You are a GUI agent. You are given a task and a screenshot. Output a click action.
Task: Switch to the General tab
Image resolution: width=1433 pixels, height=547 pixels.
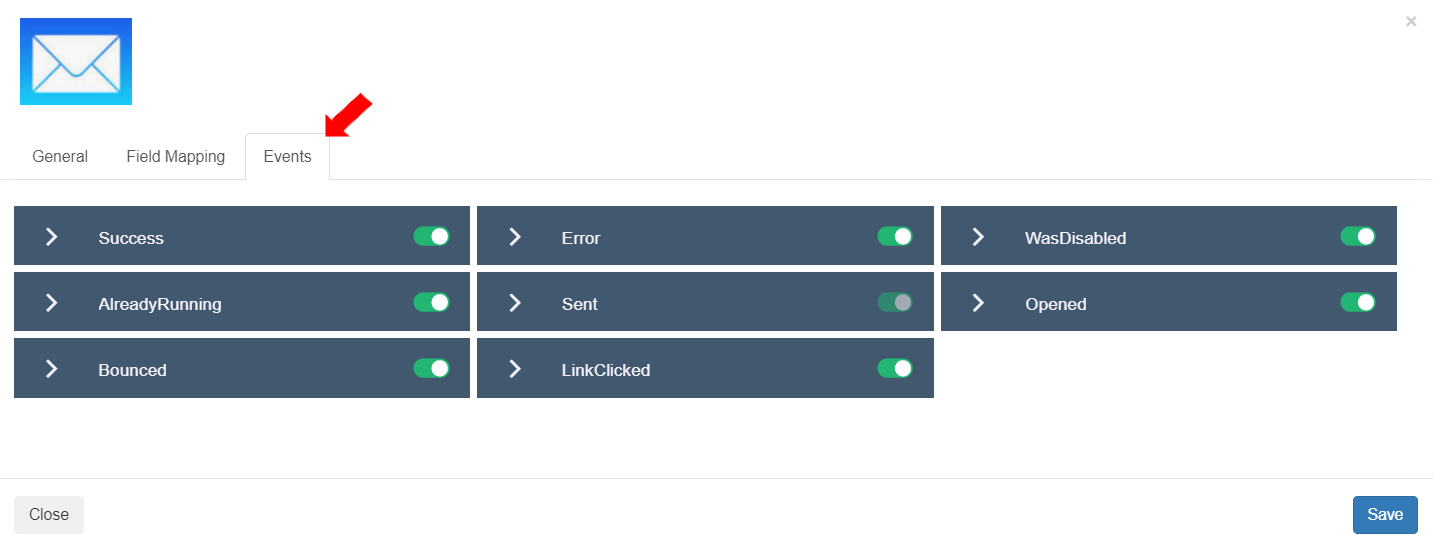[60, 157]
